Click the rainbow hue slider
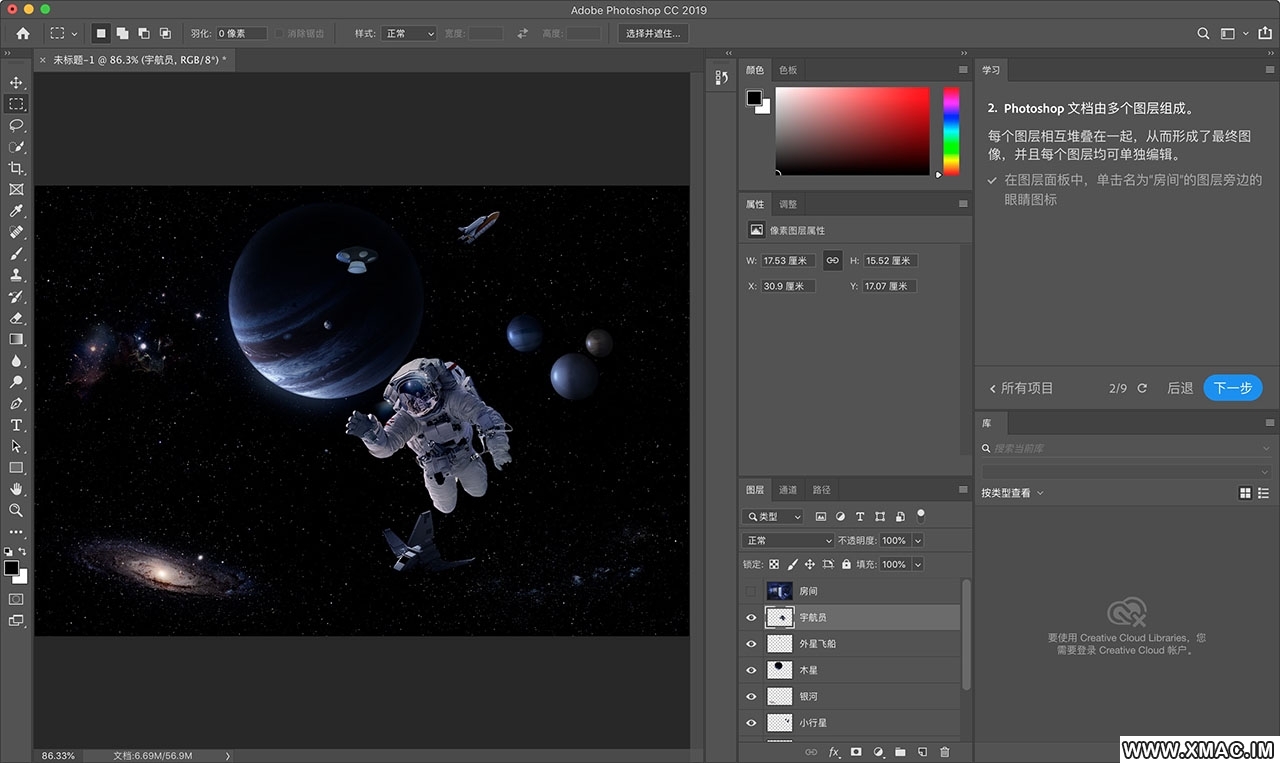The width and height of the screenshot is (1280, 763). pos(951,130)
